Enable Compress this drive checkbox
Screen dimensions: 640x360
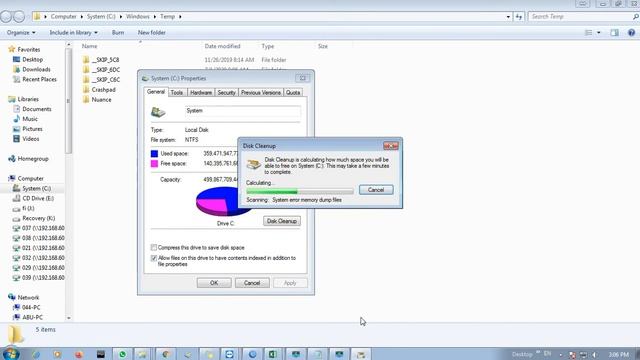(x=154, y=247)
